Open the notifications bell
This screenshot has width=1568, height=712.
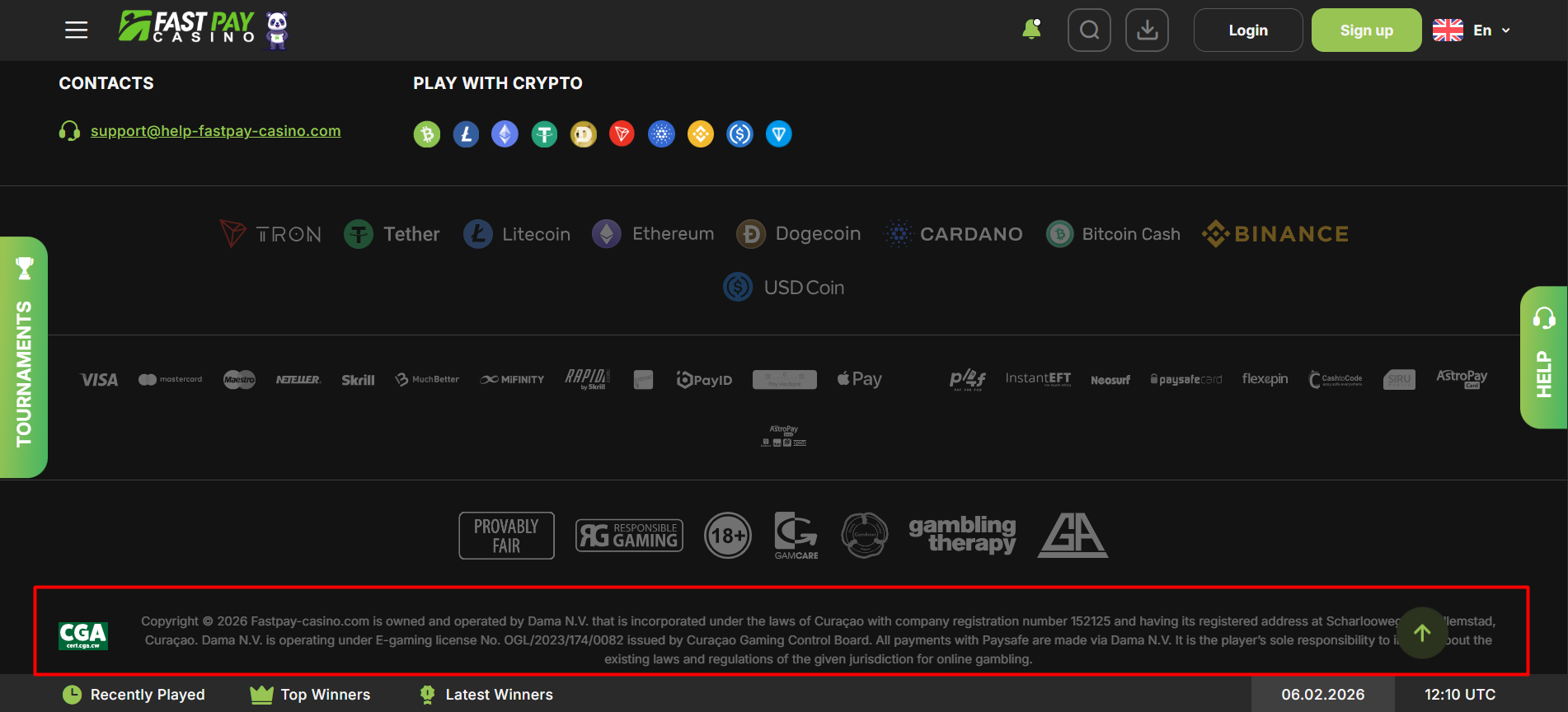(x=1031, y=30)
